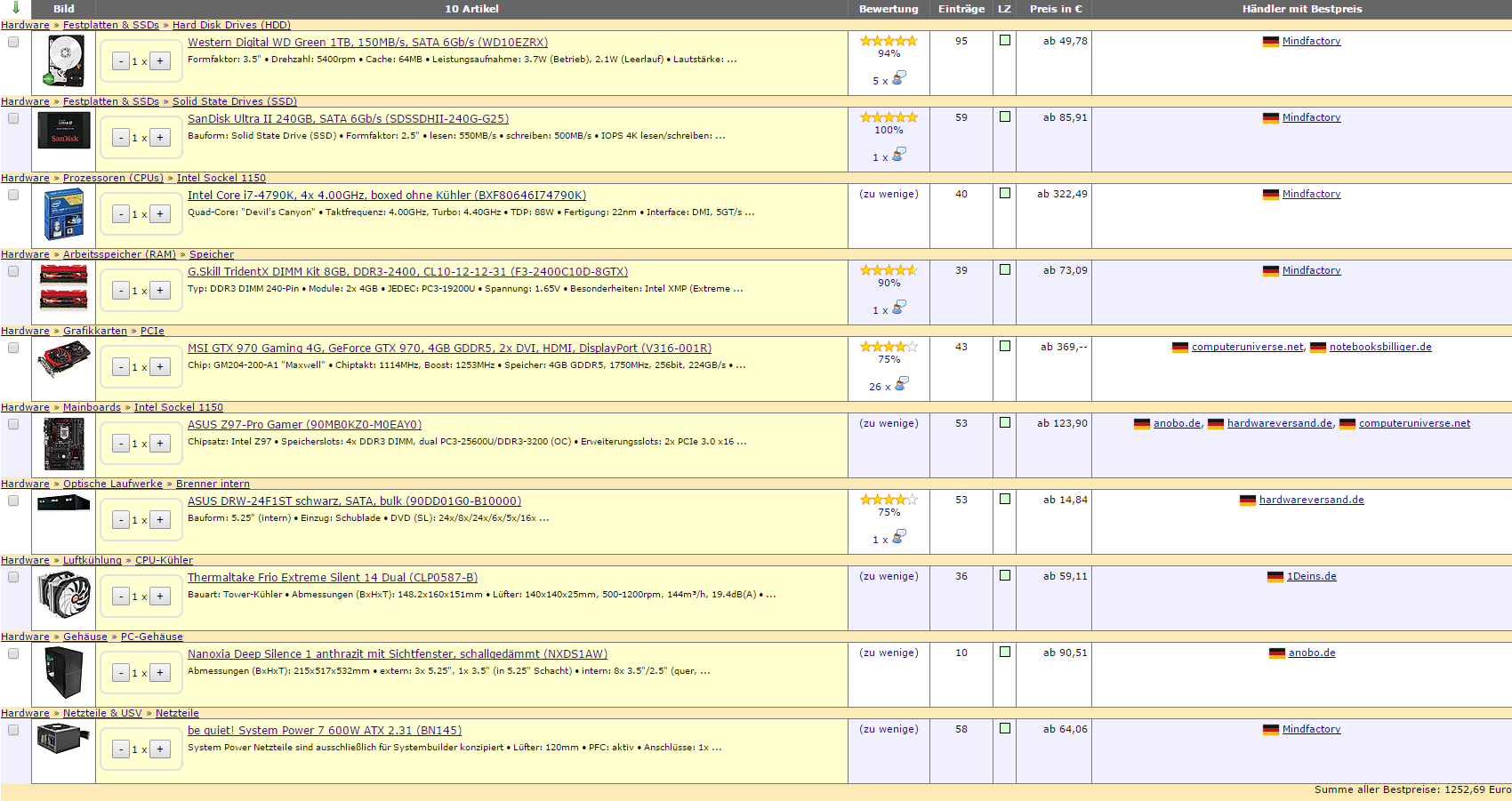Decrease quantity of Nanoxia Deep Silence case

pos(121,673)
